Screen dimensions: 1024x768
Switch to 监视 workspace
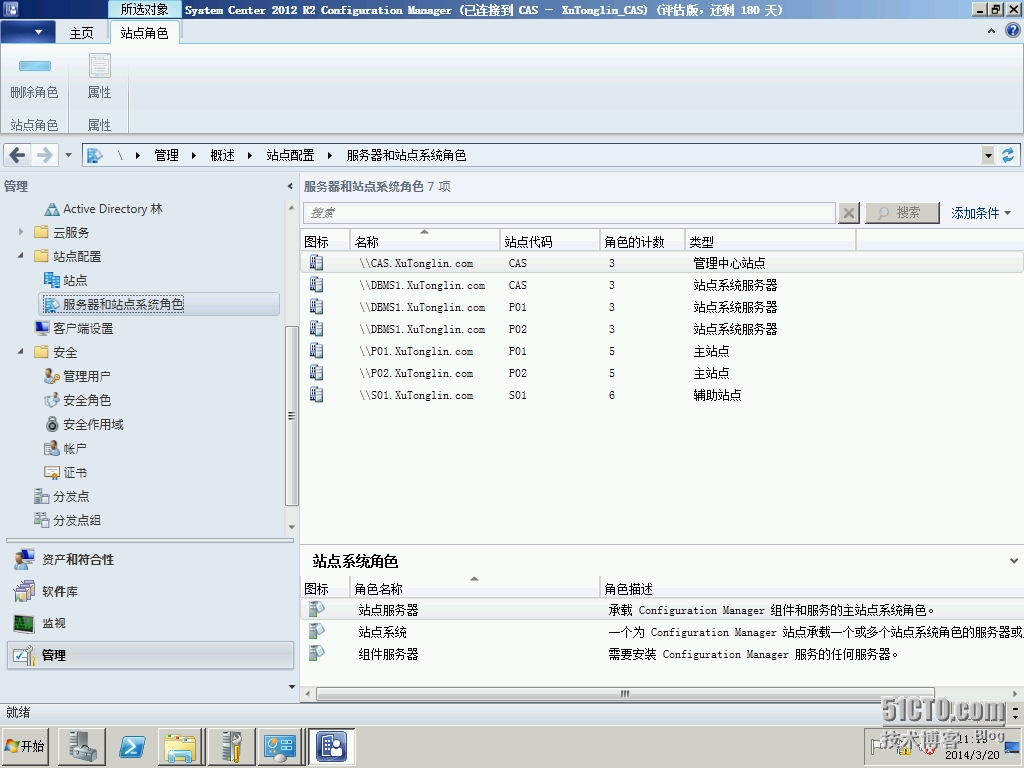pos(150,623)
